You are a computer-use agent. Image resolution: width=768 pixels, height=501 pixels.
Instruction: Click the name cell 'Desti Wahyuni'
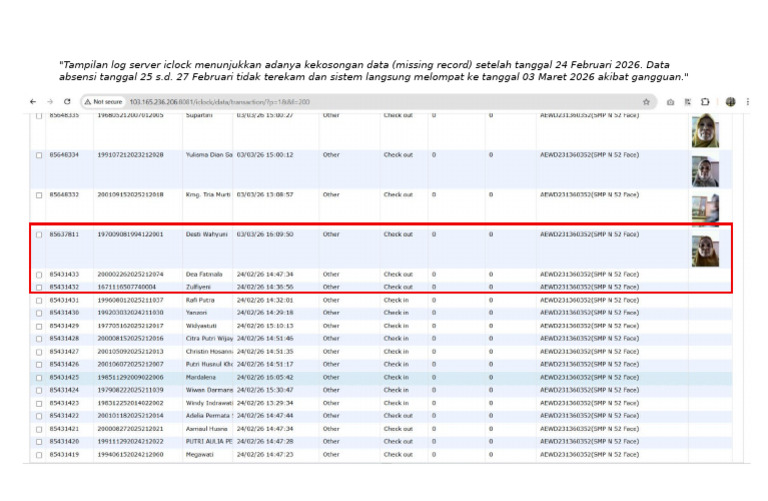[x=207, y=234]
